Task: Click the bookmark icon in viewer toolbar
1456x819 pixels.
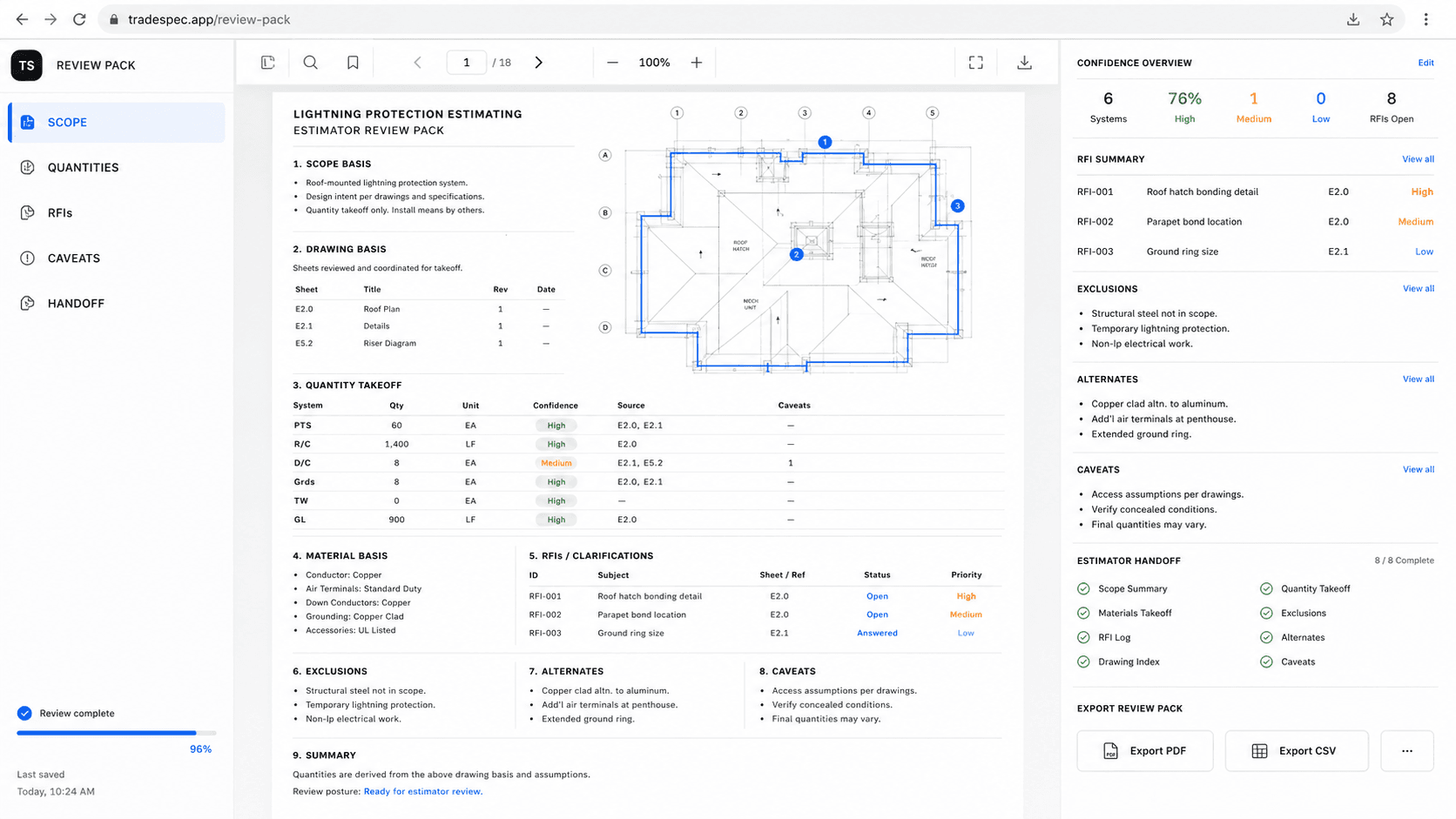Action: pos(353,63)
